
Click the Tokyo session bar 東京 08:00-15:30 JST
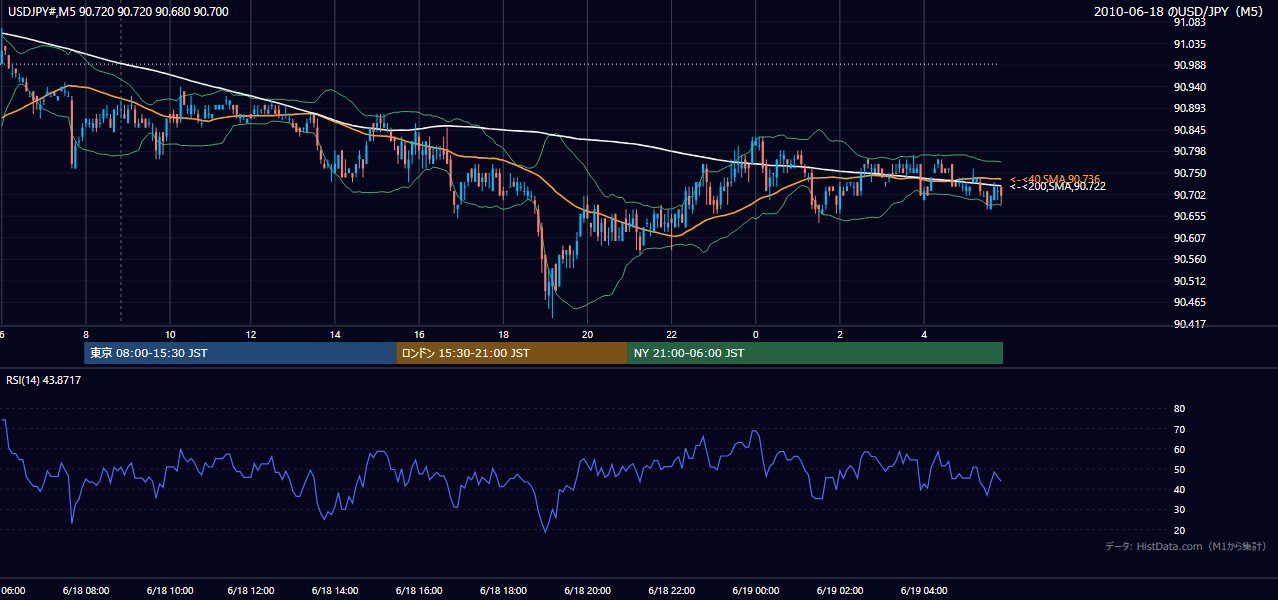[240, 353]
